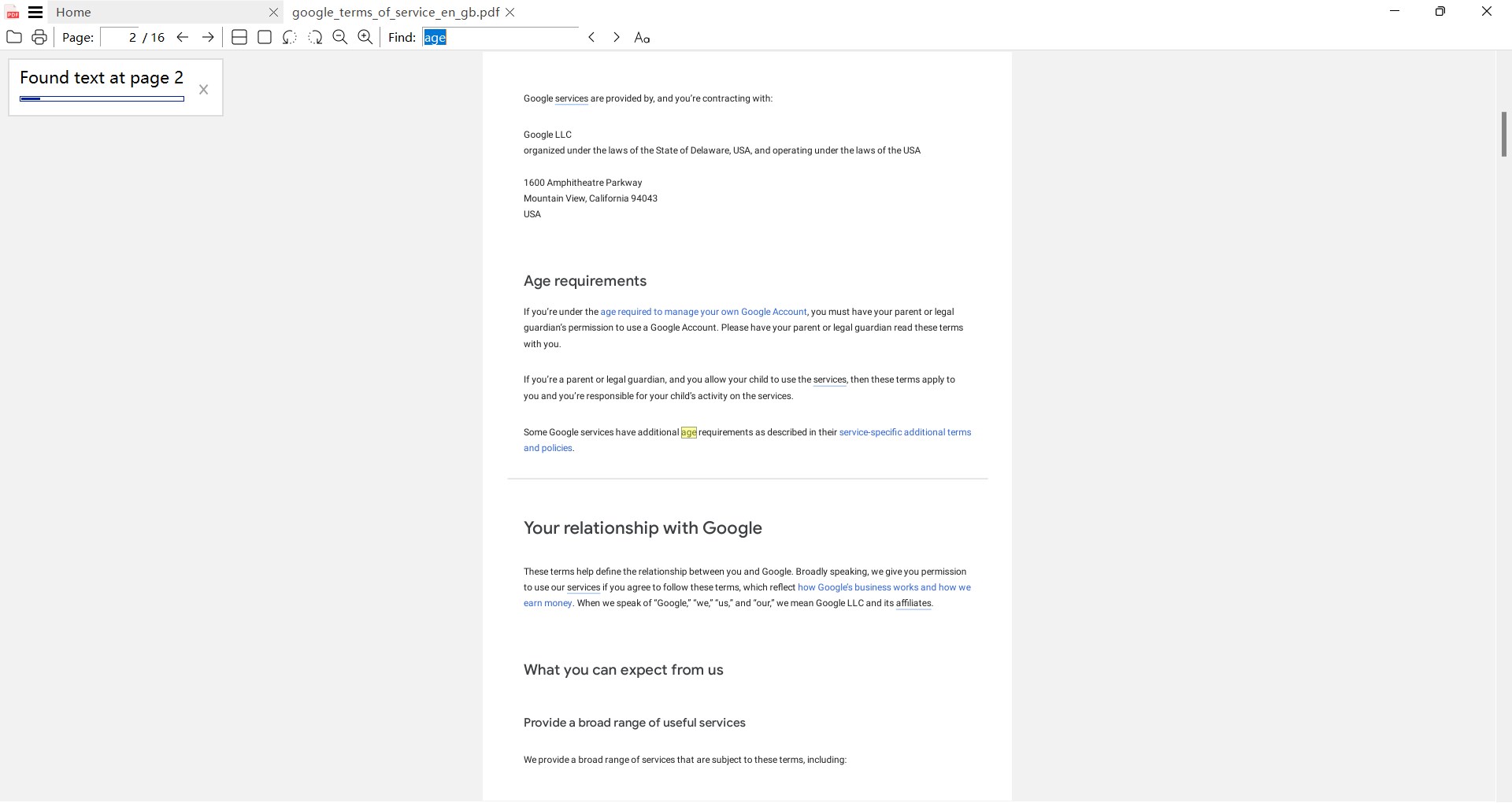This screenshot has width=1512, height=803.
Task: Find next match arrow
Action: point(617,37)
